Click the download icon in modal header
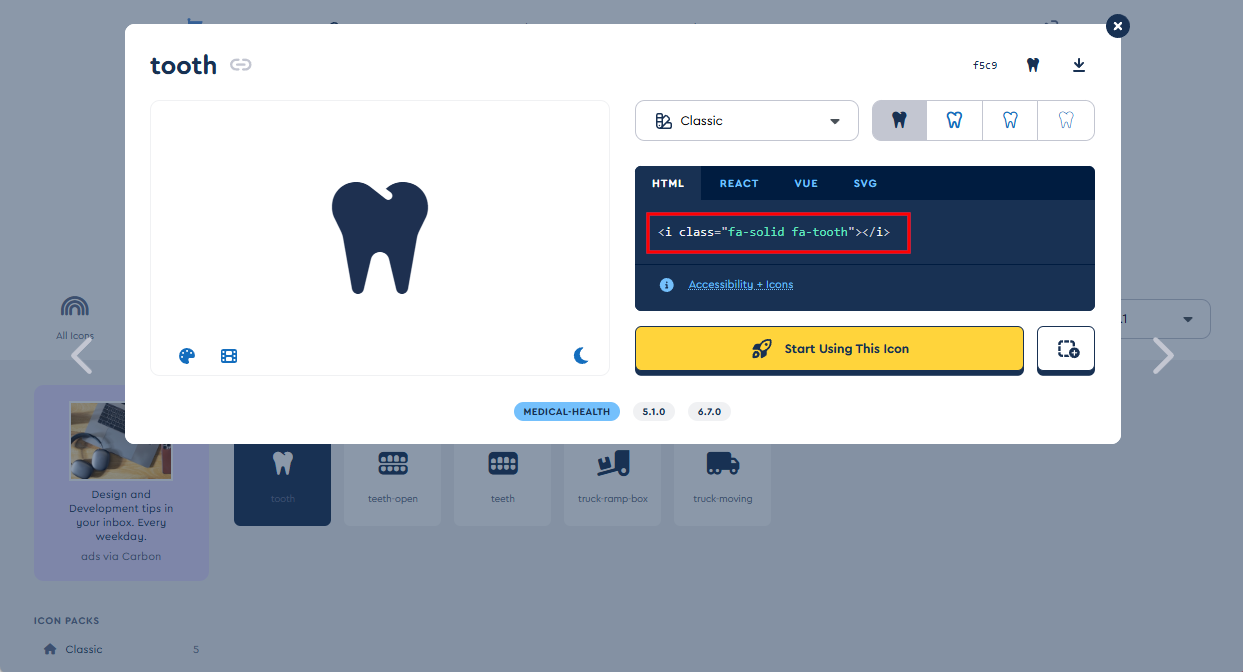The width and height of the screenshot is (1243, 672). coord(1079,65)
